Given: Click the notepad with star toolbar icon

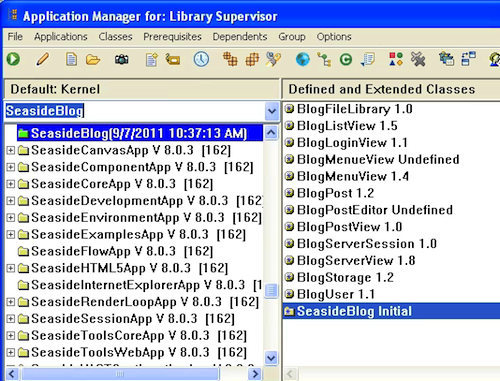Looking at the screenshot, I should click(152, 60).
